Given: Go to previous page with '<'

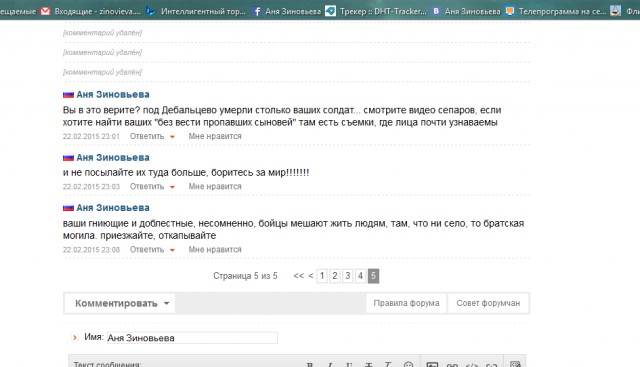Looking at the screenshot, I should point(311,276).
